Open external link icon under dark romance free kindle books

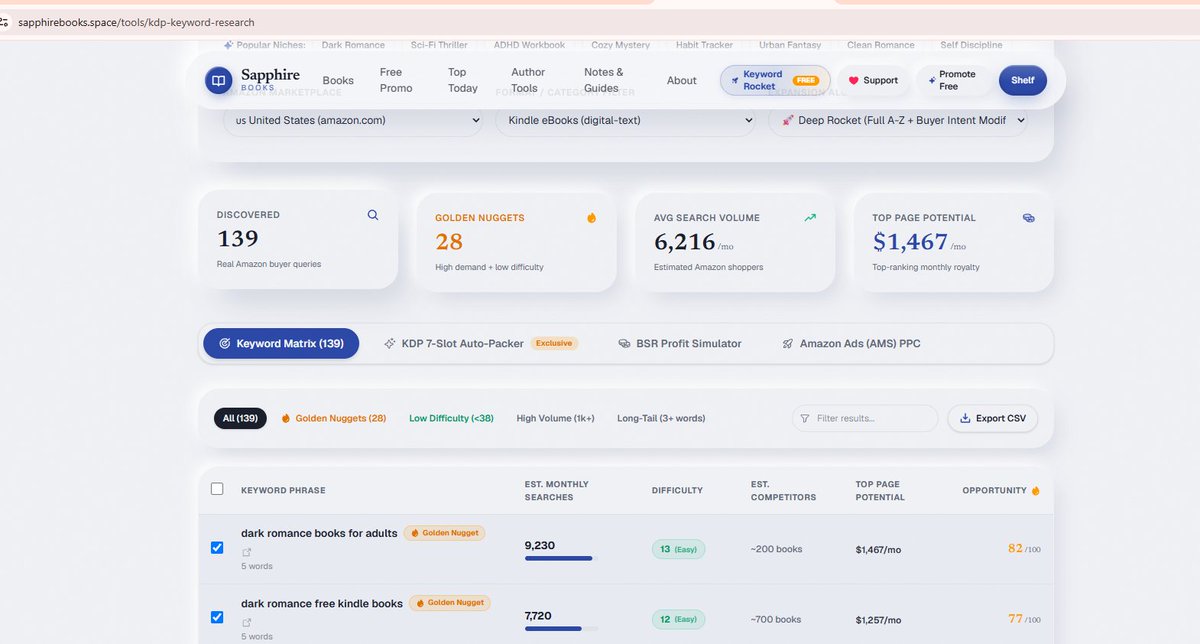(x=246, y=621)
